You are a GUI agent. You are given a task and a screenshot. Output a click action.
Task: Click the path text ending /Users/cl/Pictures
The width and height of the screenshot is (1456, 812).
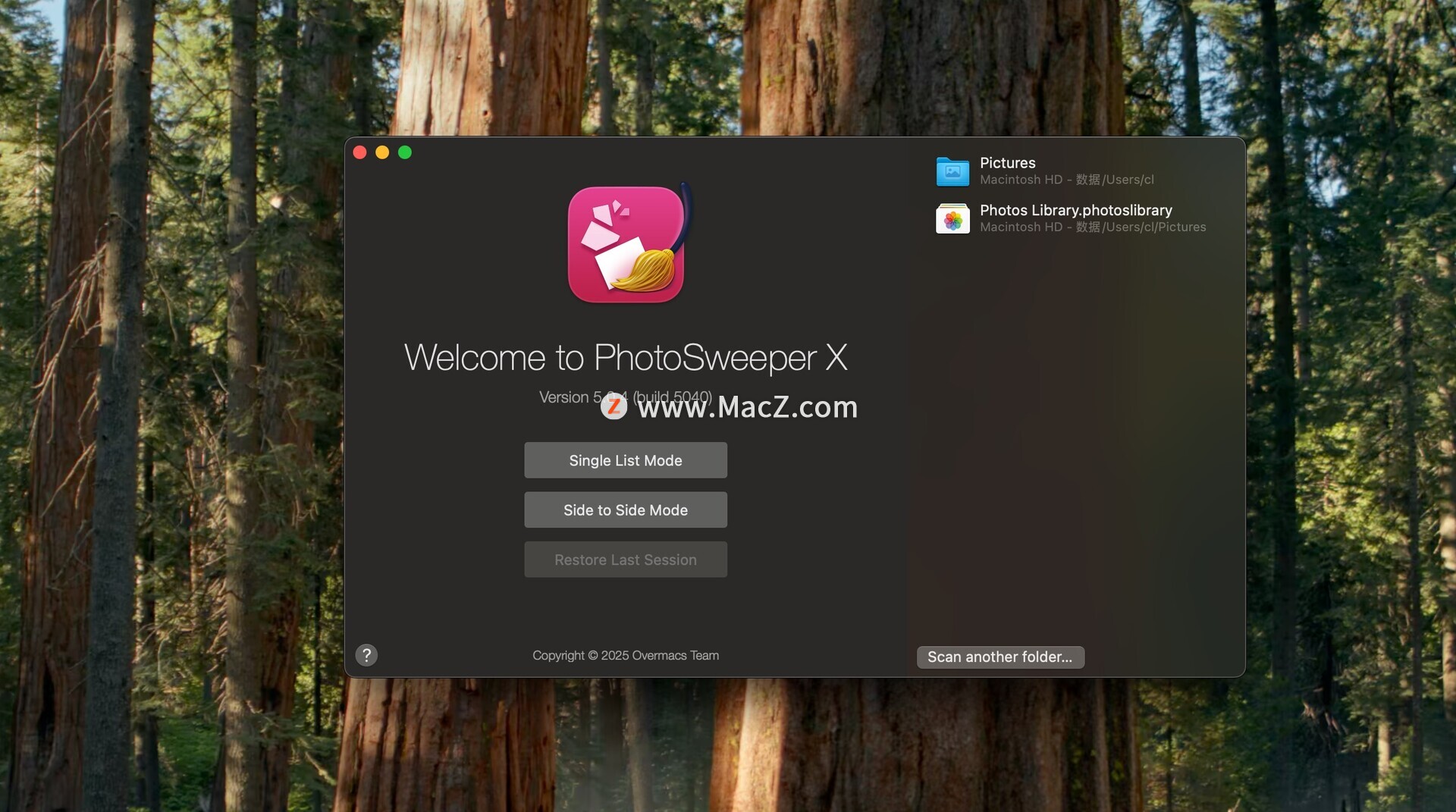(x=1093, y=227)
